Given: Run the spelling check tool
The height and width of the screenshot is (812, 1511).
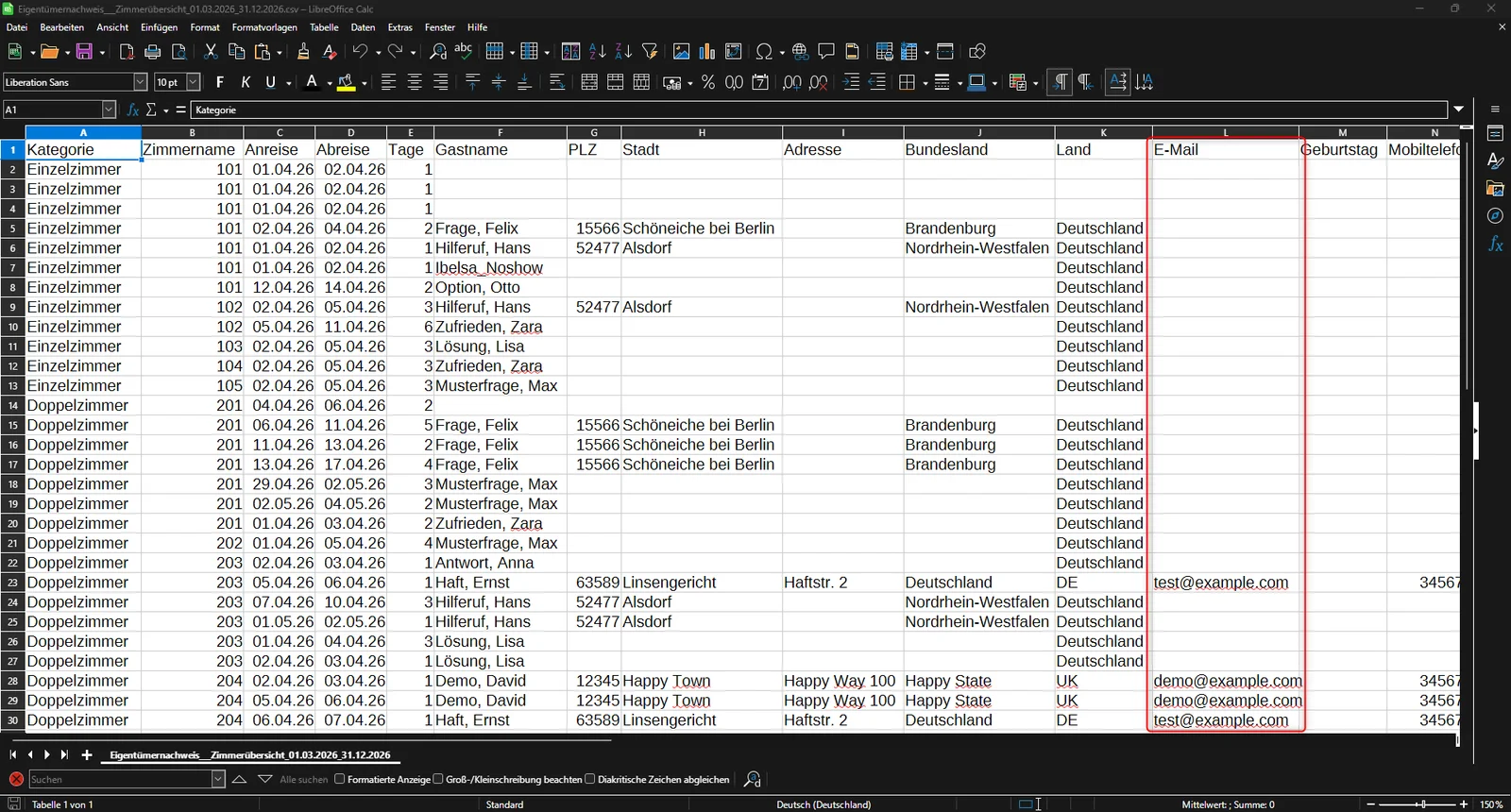Looking at the screenshot, I should coord(464,52).
